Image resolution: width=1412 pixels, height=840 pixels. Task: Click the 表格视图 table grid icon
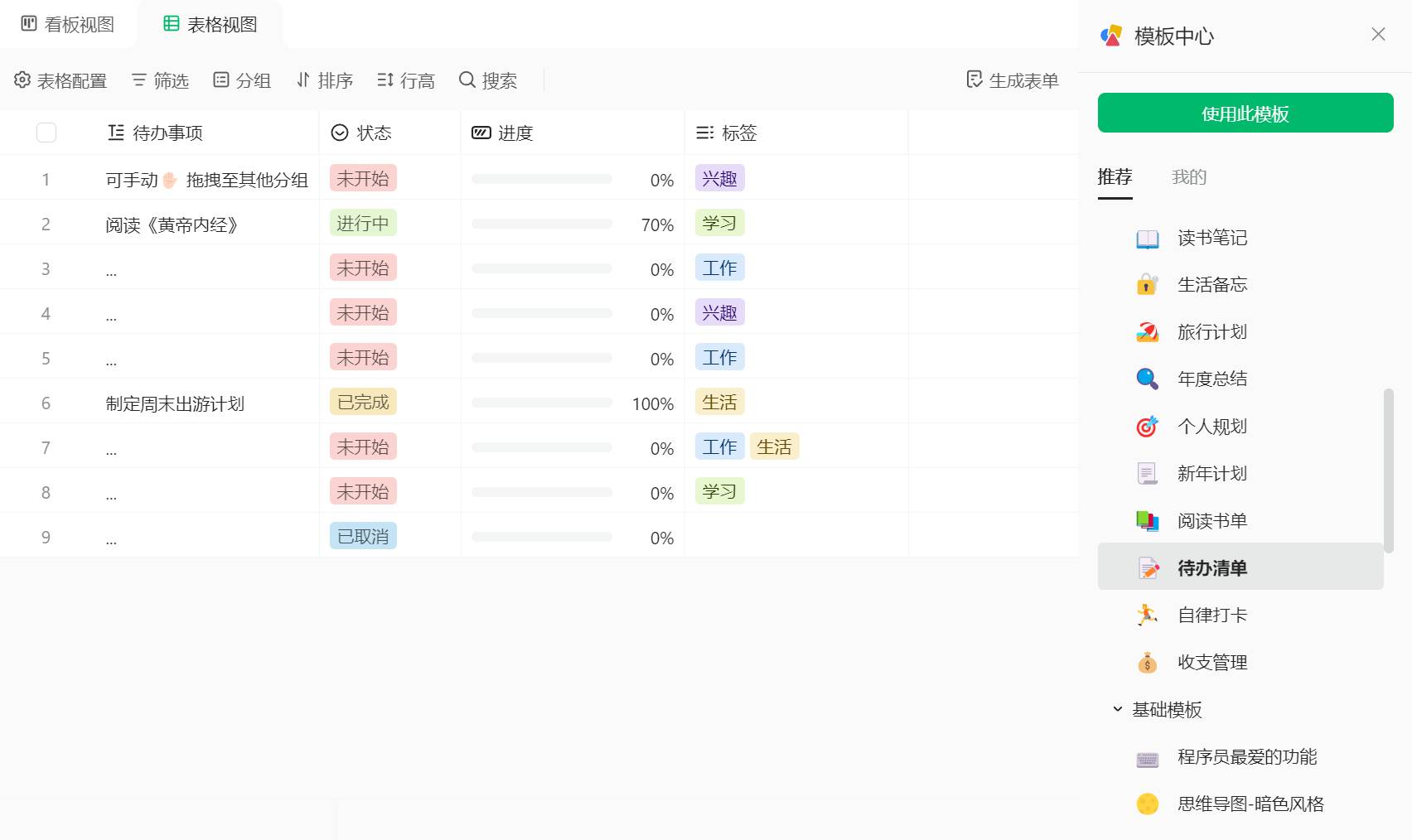point(172,23)
